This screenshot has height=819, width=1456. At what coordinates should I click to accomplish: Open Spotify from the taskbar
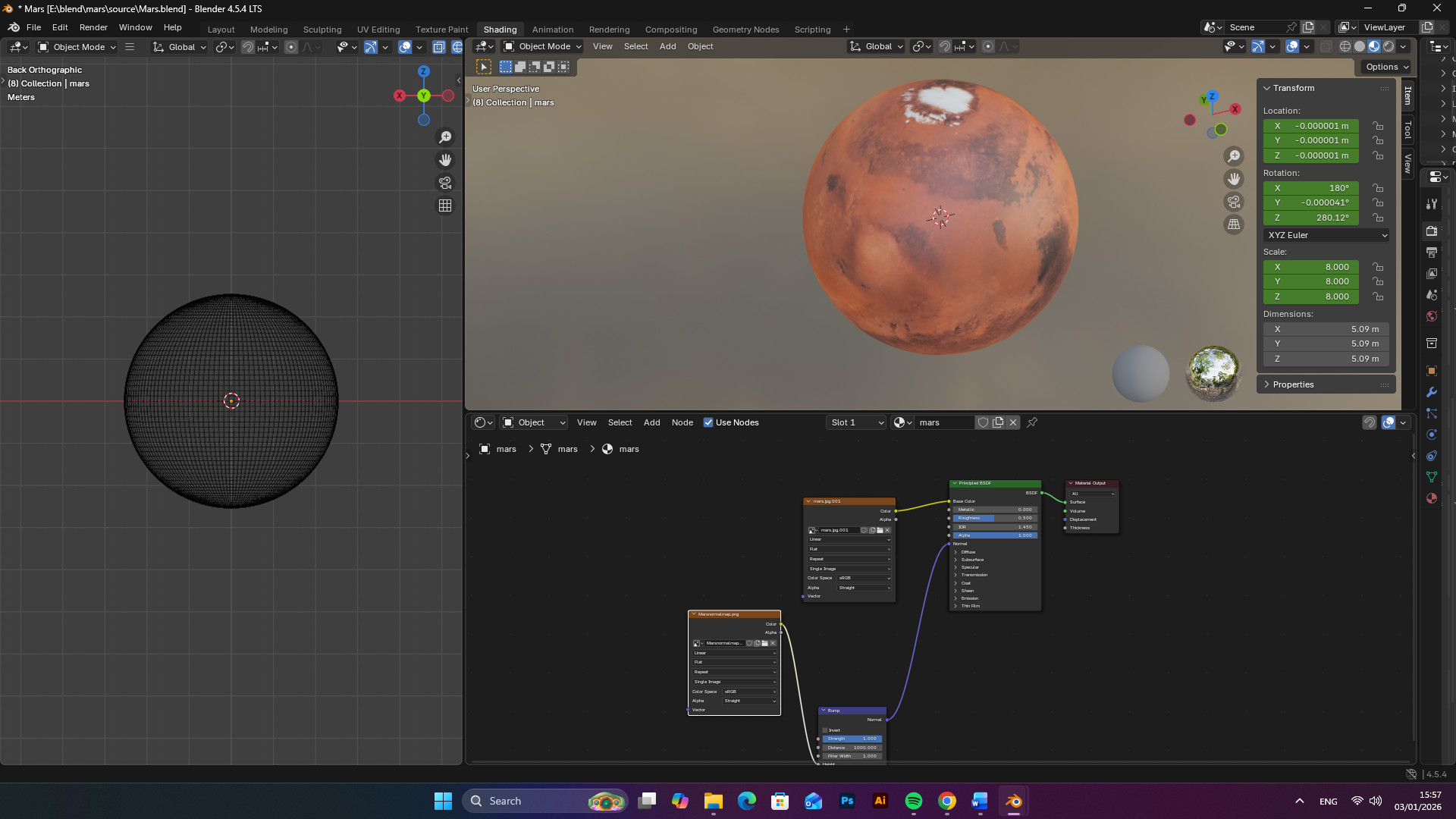pyautogui.click(x=913, y=801)
